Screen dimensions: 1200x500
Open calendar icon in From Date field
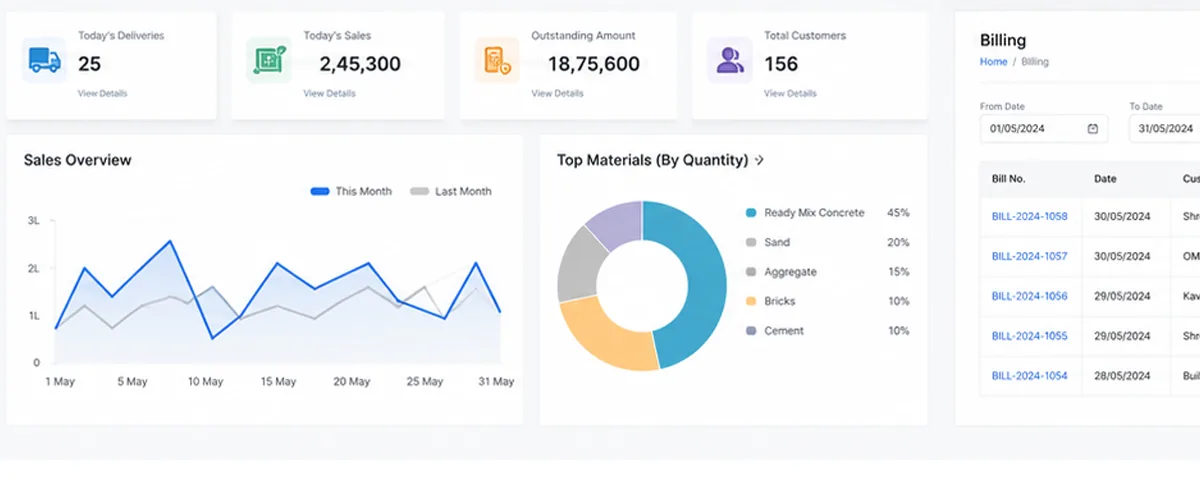(x=1093, y=129)
